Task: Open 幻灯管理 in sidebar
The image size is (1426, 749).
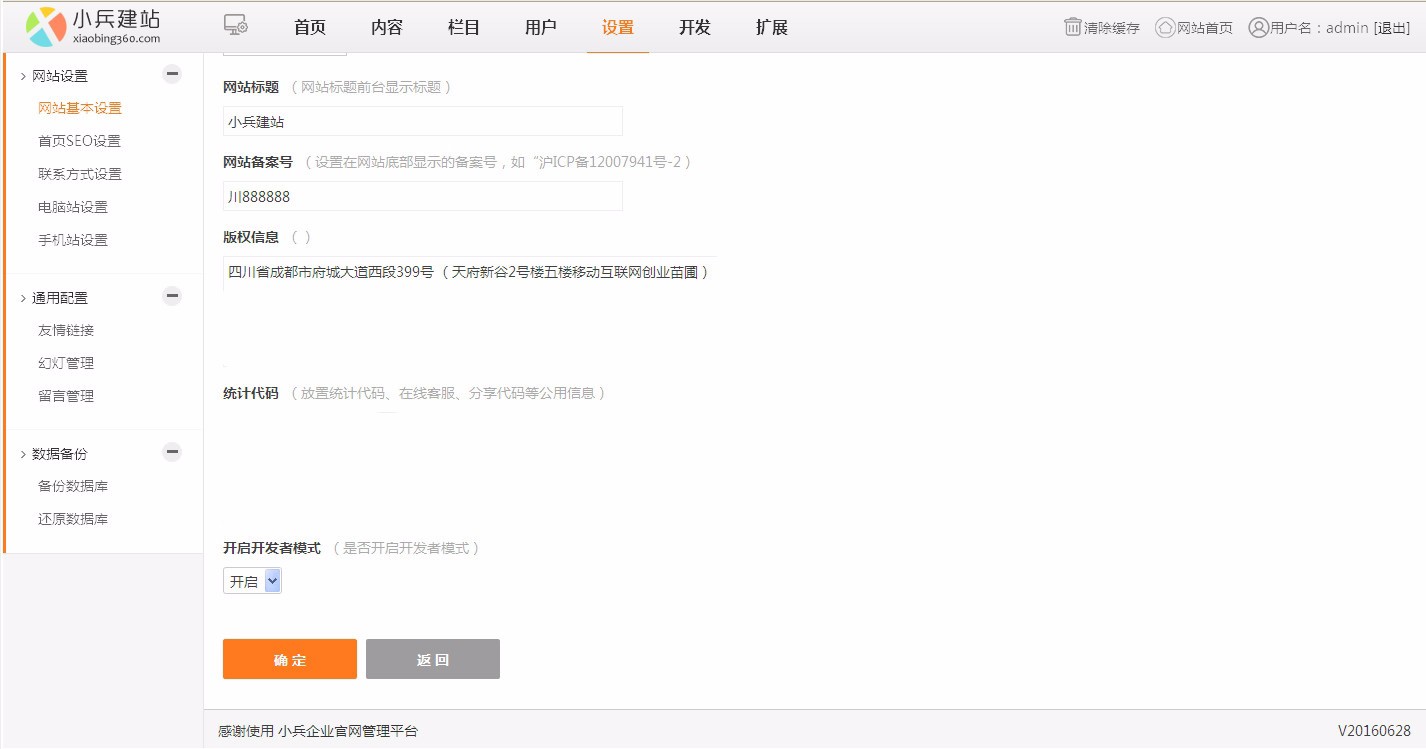Action: (66, 363)
